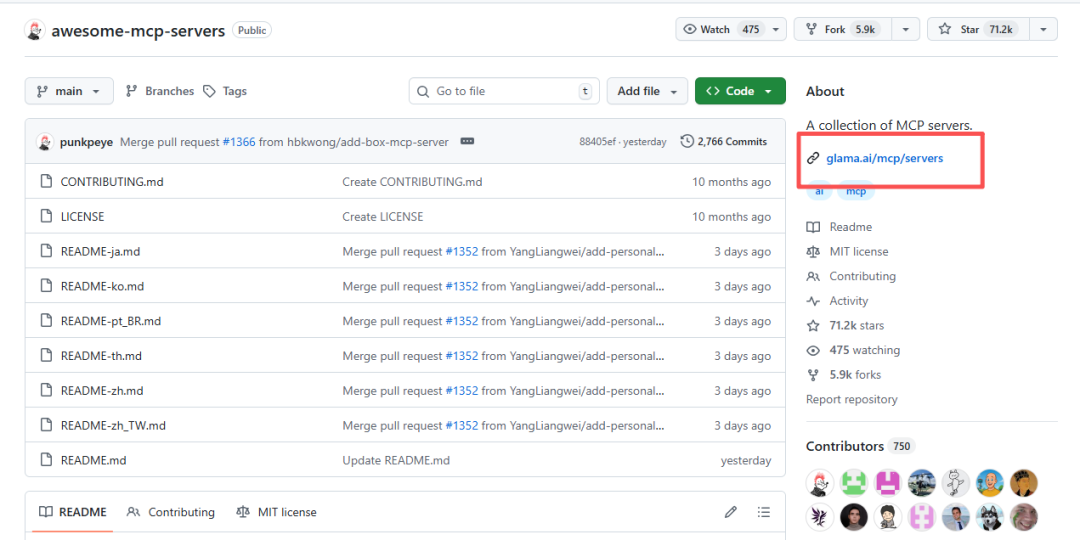The image size is (1080, 540).
Task: Open README-pt_BR.md file
Action: [111, 321]
